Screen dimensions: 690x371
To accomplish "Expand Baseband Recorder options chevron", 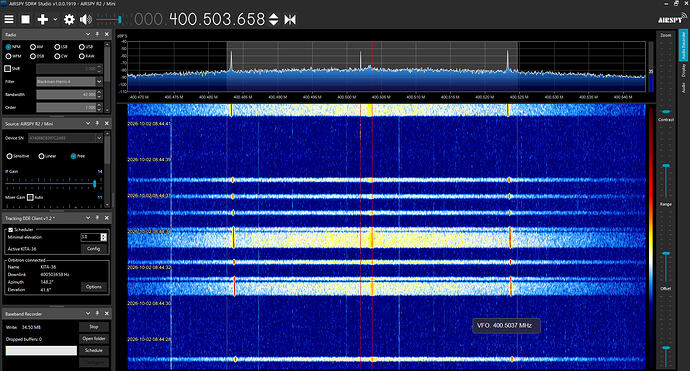I will [x=88, y=313].
